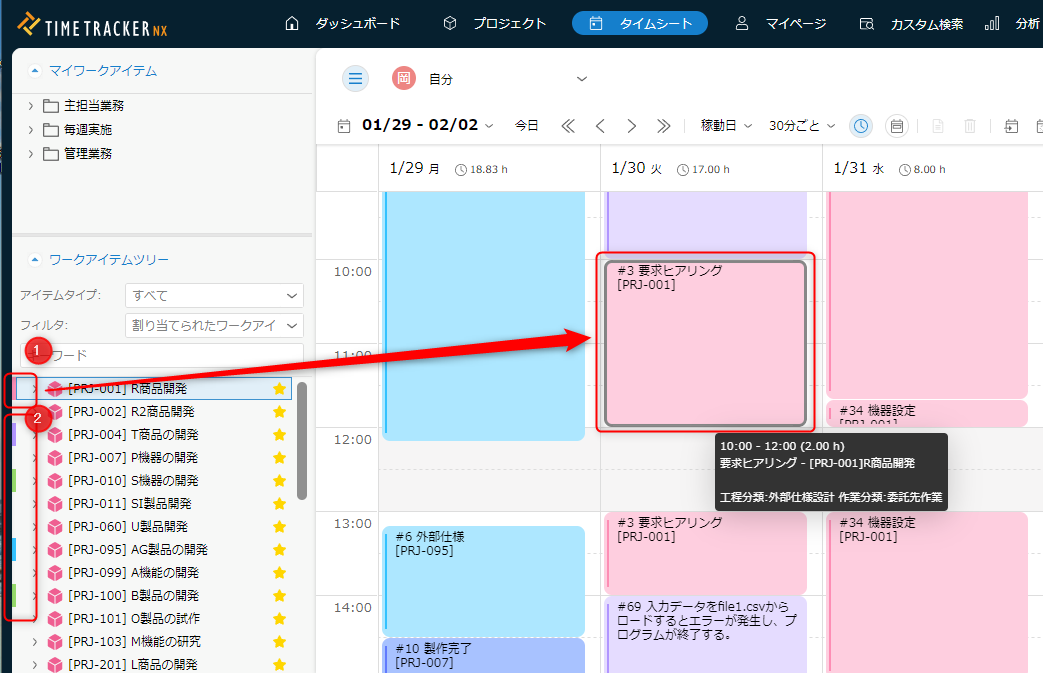Click the 今日 button
The image size is (1043, 673).
tap(526, 126)
